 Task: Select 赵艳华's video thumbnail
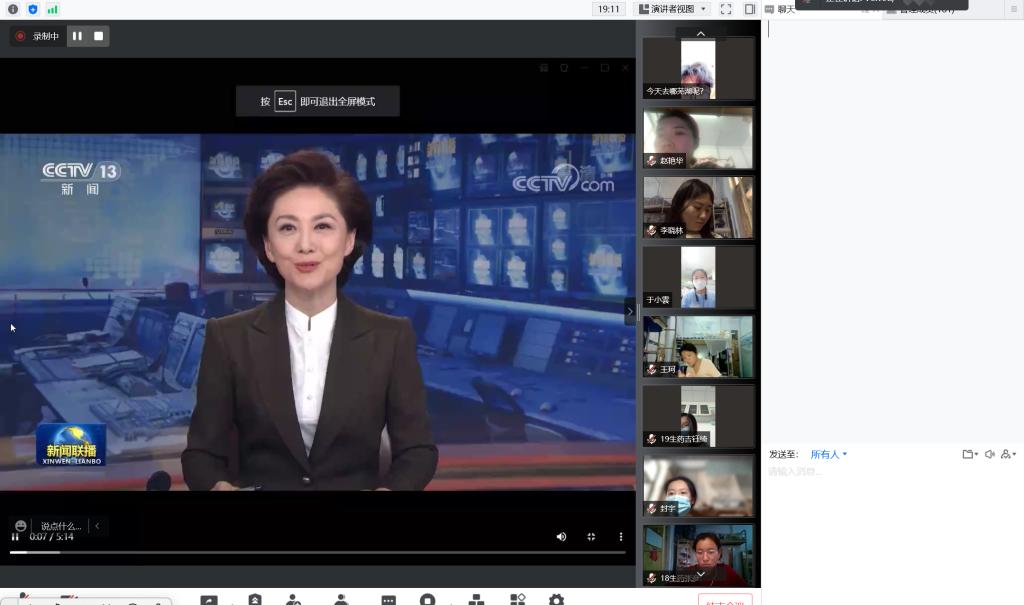[698, 138]
